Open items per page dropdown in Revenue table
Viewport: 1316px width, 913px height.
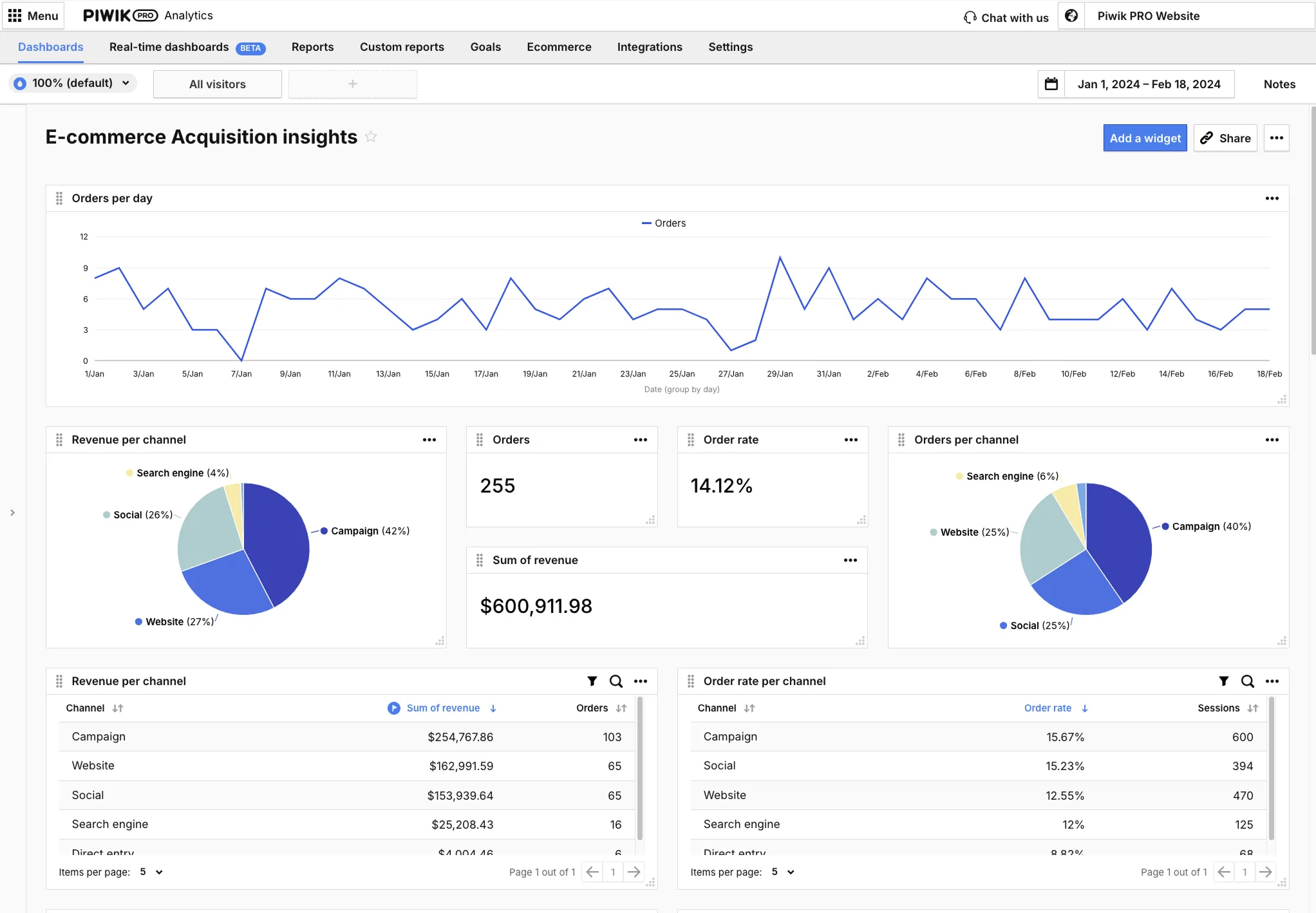point(151,872)
